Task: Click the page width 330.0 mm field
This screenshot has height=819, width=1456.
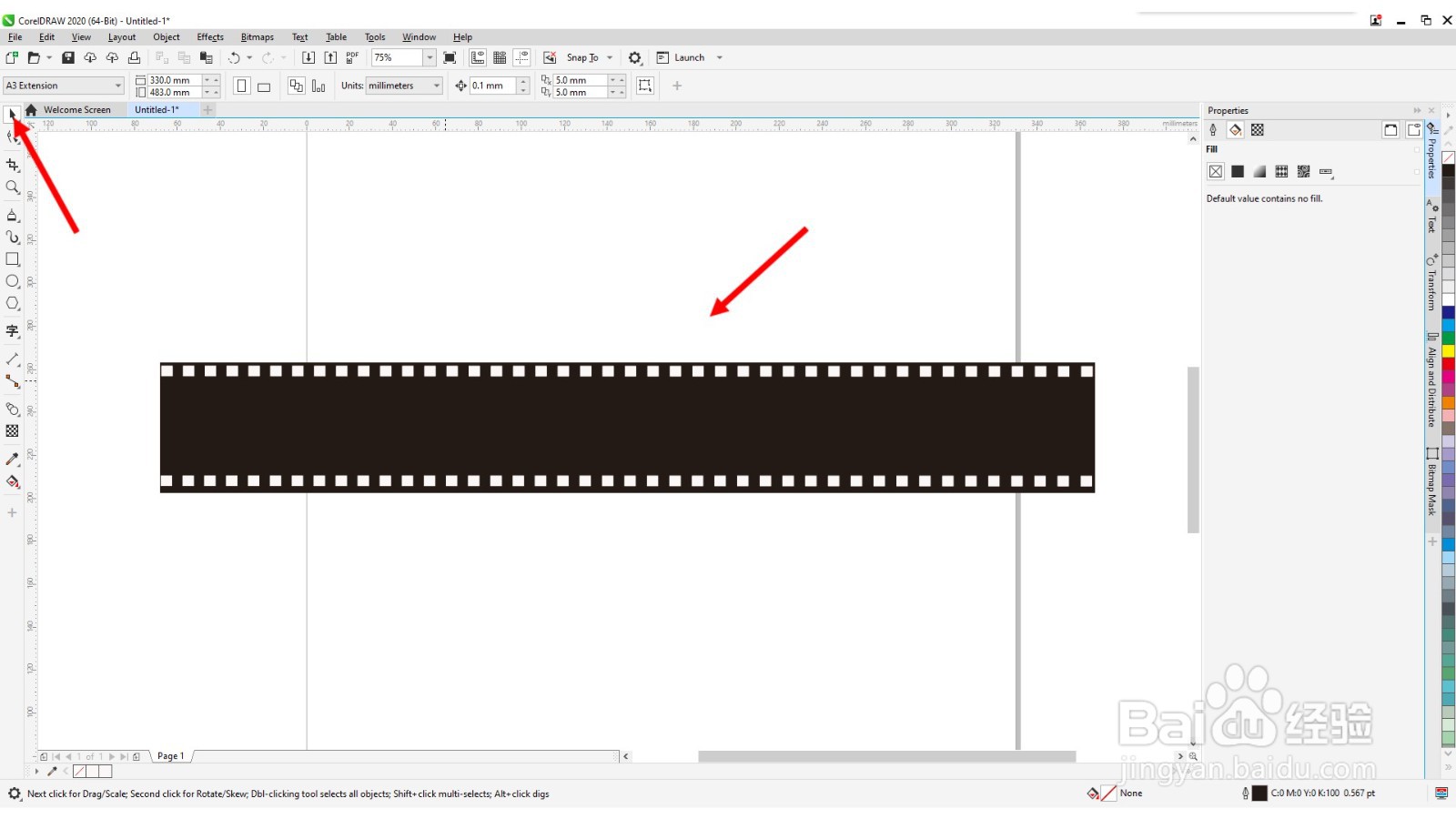Action: point(174,80)
